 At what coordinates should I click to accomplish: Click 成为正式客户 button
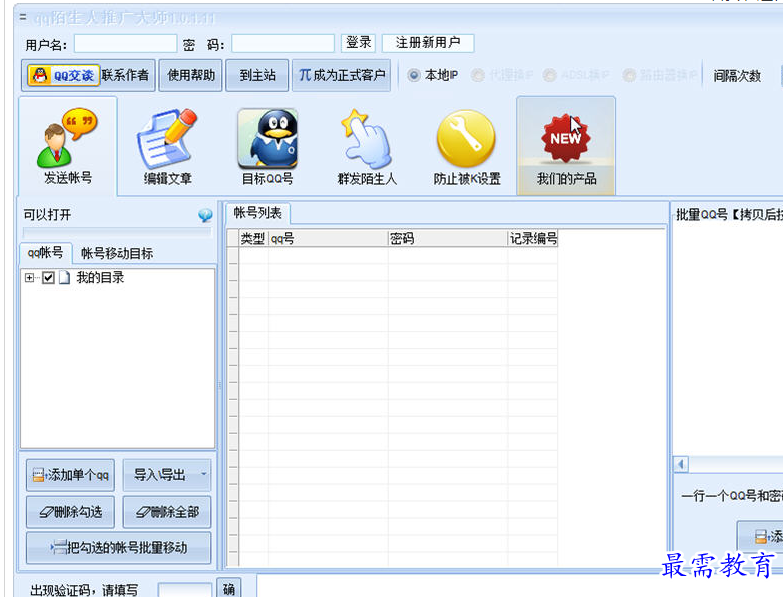point(342,75)
